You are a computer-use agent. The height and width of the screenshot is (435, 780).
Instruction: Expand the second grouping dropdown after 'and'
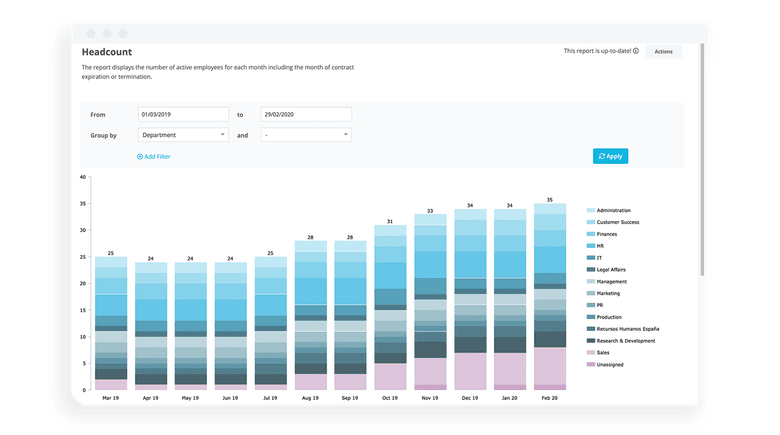pos(305,134)
